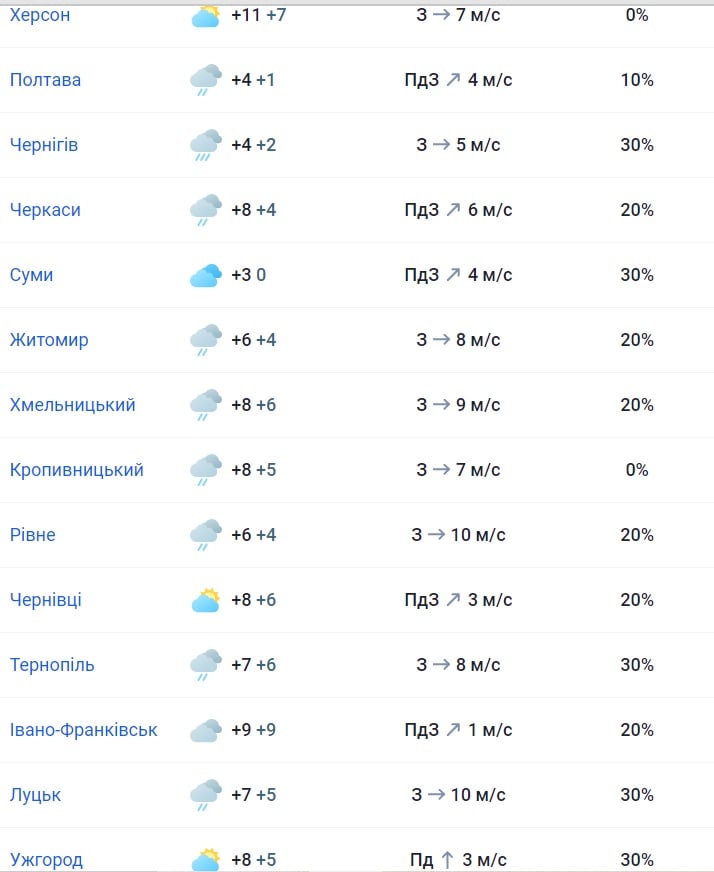The image size is (714, 872).
Task: Follow the Тернопіль city link
Action: (52, 665)
